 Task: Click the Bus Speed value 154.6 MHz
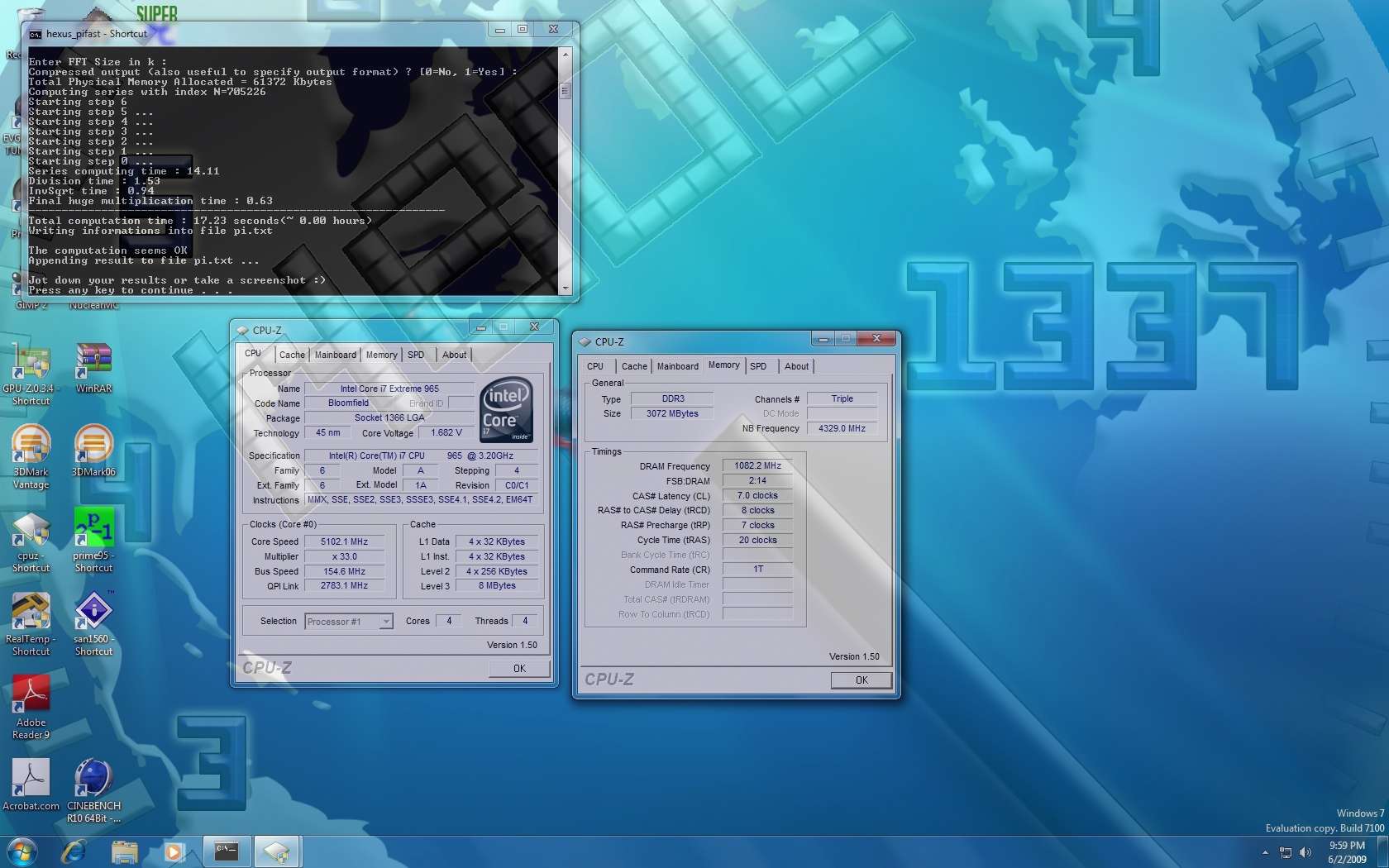point(345,572)
